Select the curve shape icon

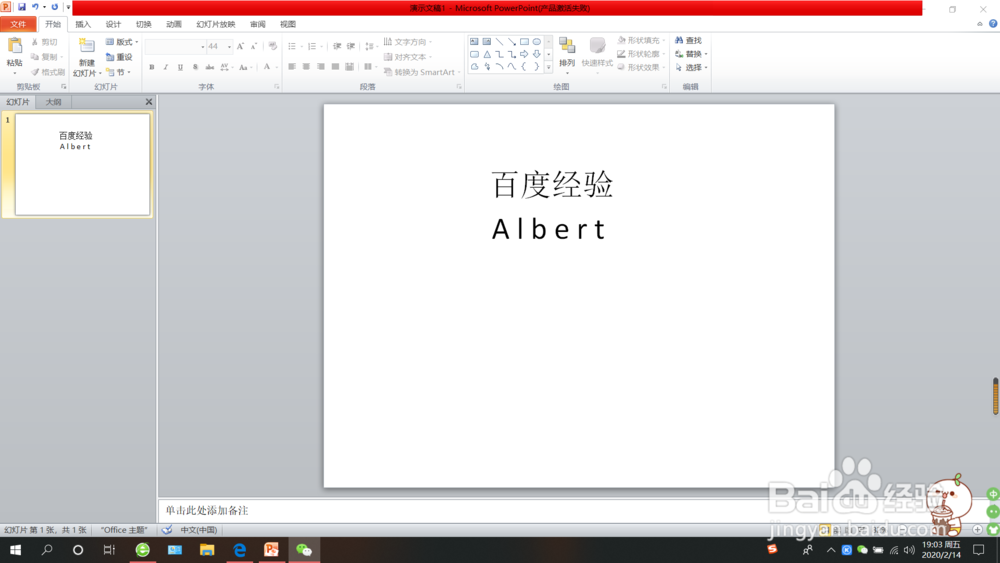pos(511,66)
